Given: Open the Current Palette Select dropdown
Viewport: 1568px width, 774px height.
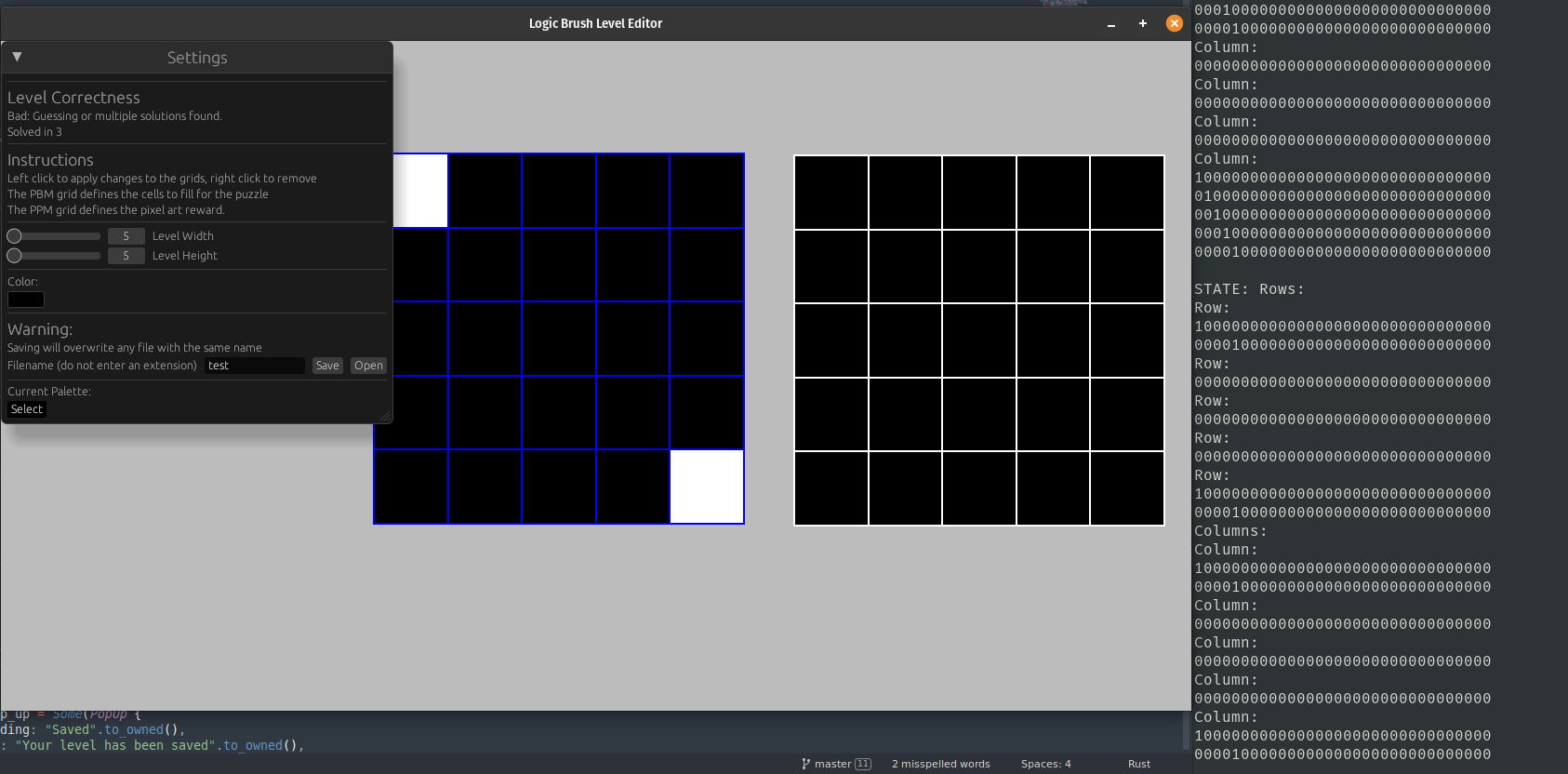Looking at the screenshot, I should click(x=27, y=409).
